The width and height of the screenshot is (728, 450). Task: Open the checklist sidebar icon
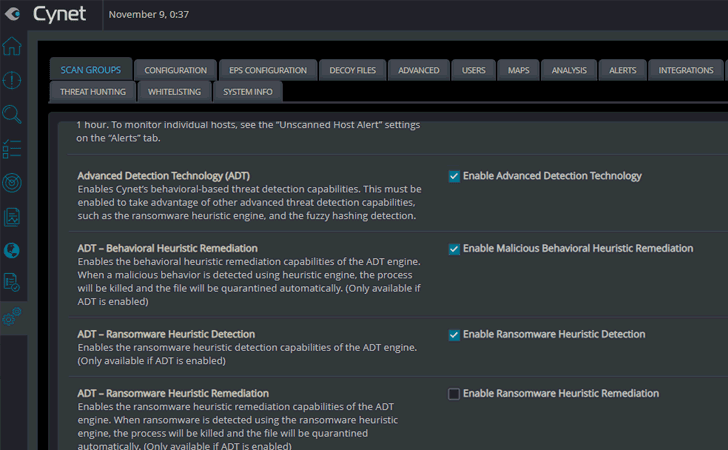coord(12,149)
